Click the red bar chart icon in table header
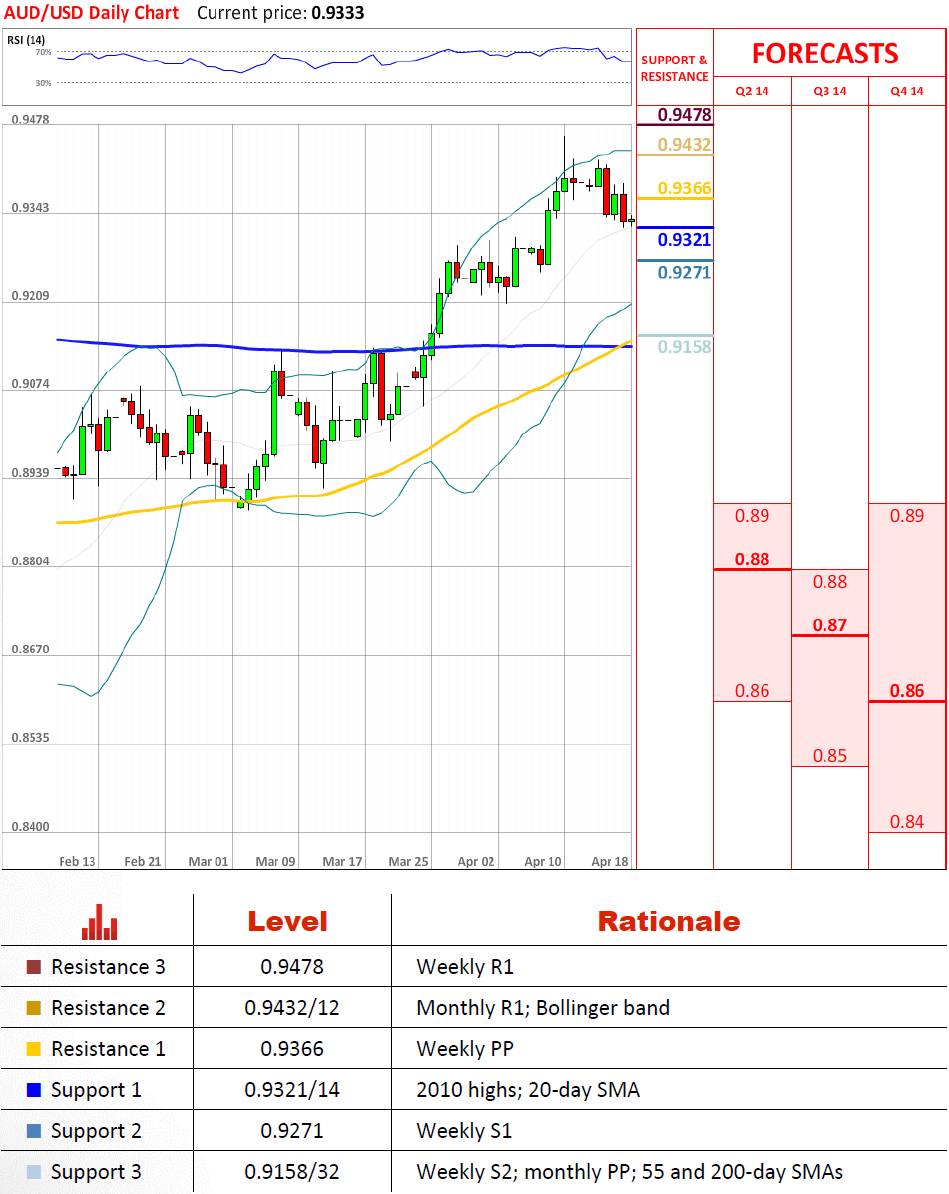The height and width of the screenshot is (1194, 949). pos(99,922)
